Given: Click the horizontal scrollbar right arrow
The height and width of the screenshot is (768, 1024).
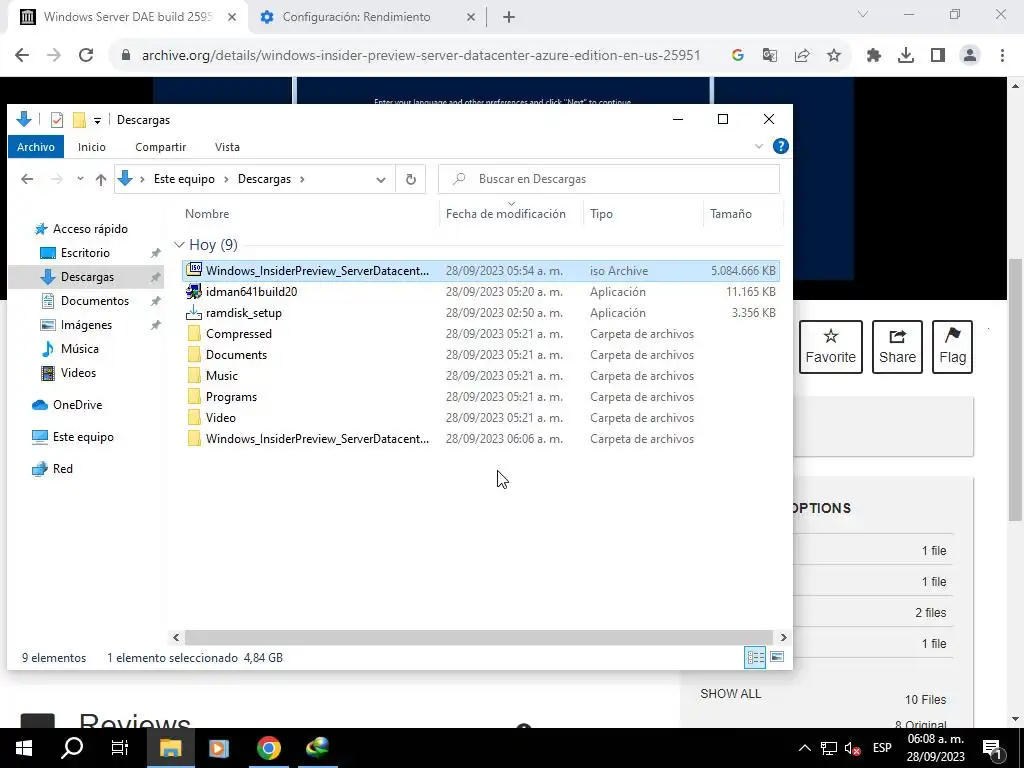Looking at the screenshot, I should pos(784,637).
